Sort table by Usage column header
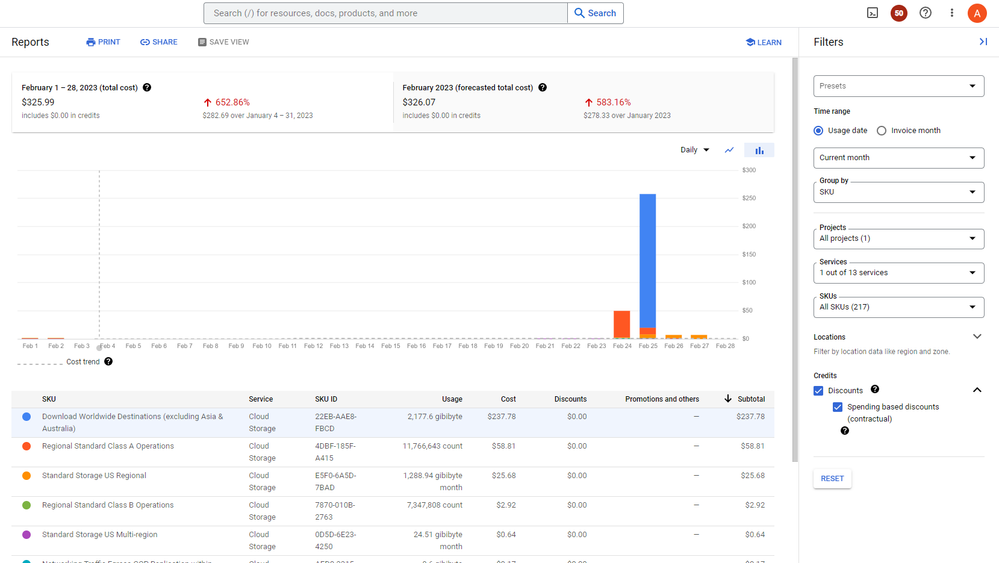The width and height of the screenshot is (999, 563). pos(452,399)
